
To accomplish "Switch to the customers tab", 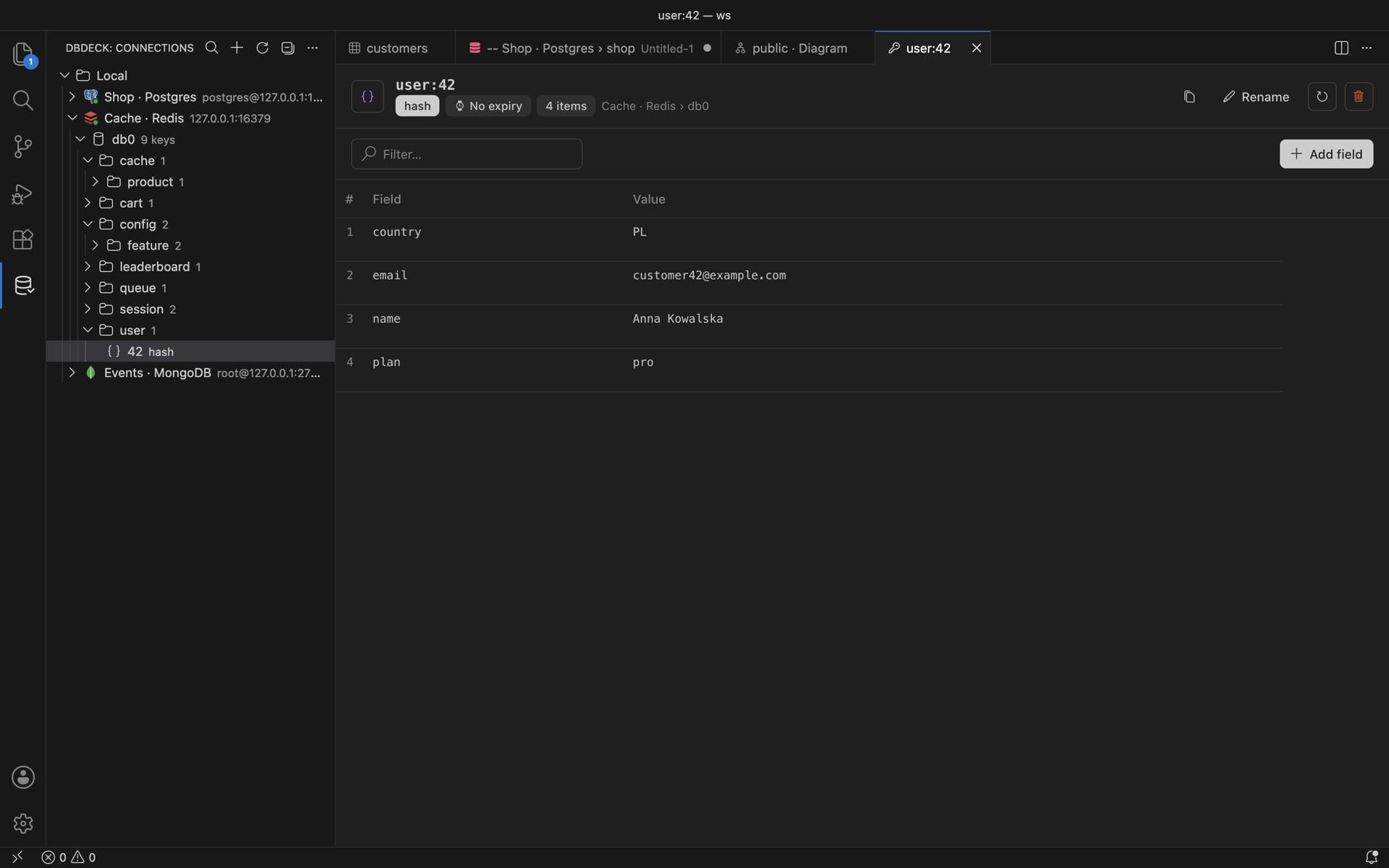I will coord(395,48).
